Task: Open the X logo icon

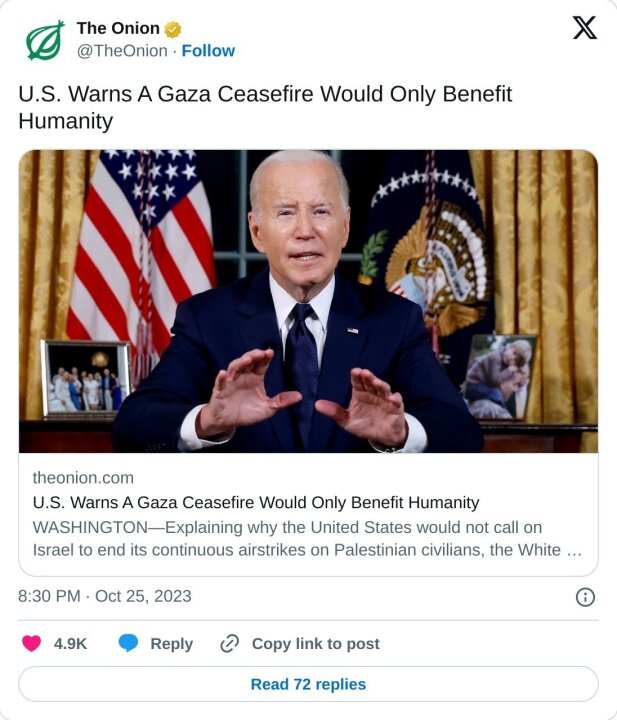Action: pos(584,28)
